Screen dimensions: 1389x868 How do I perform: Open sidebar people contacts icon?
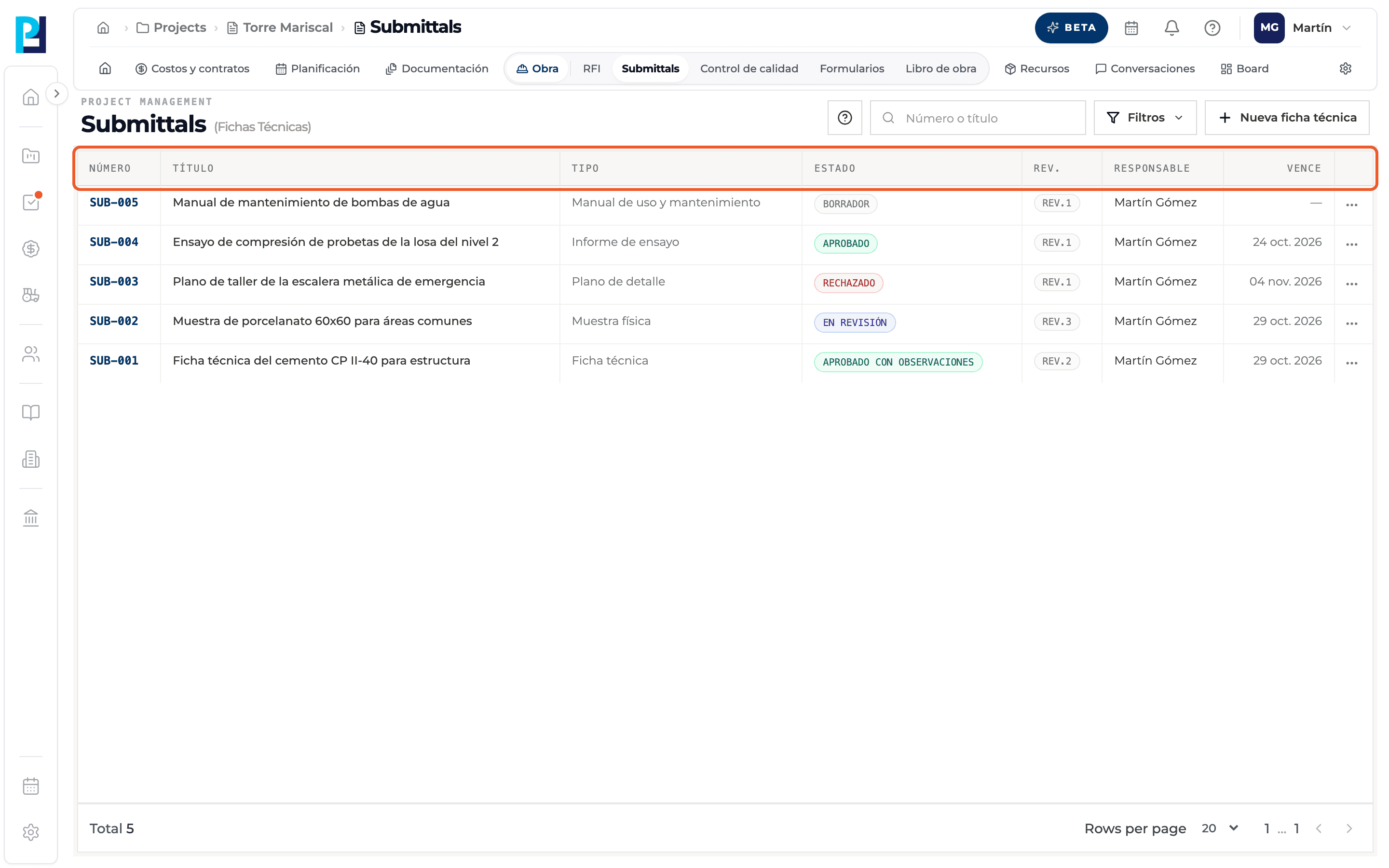[x=31, y=354]
